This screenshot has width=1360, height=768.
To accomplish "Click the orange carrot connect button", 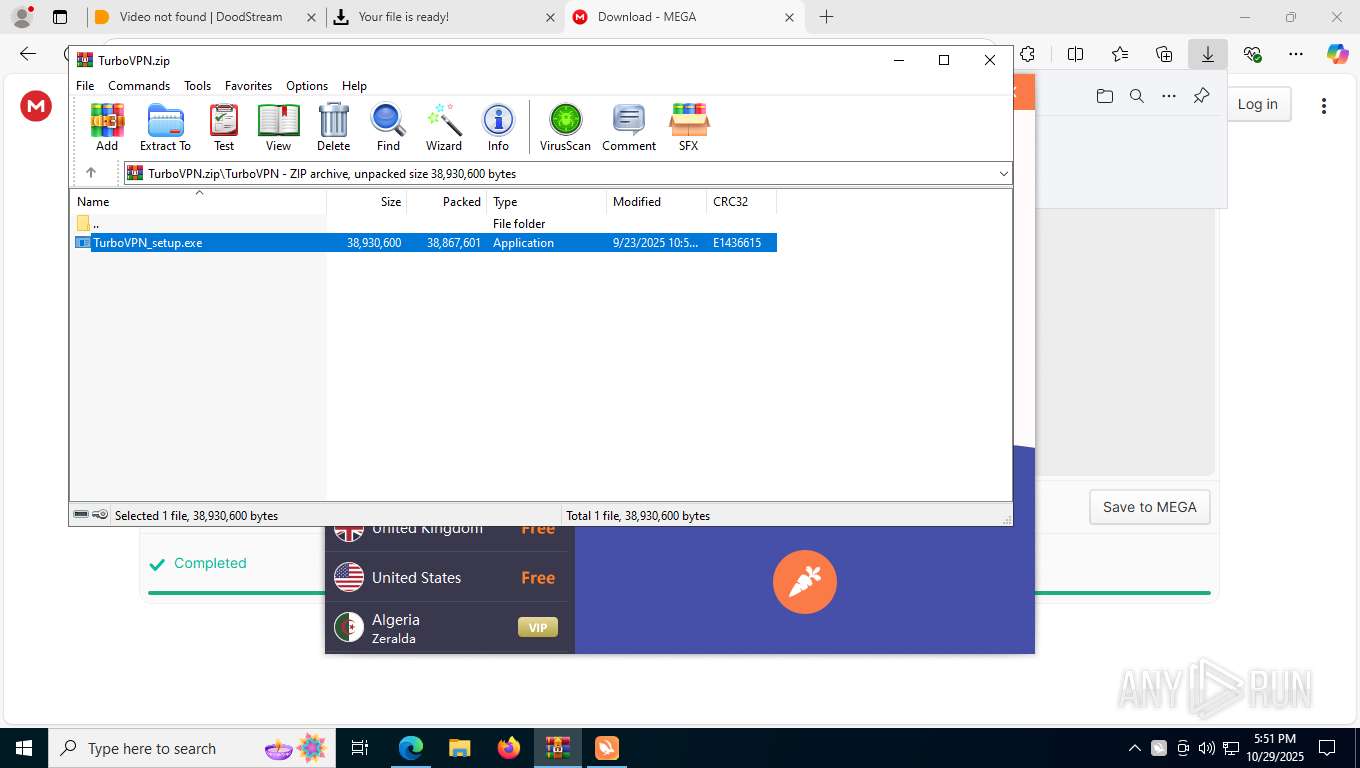I will pyautogui.click(x=805, y=582).
